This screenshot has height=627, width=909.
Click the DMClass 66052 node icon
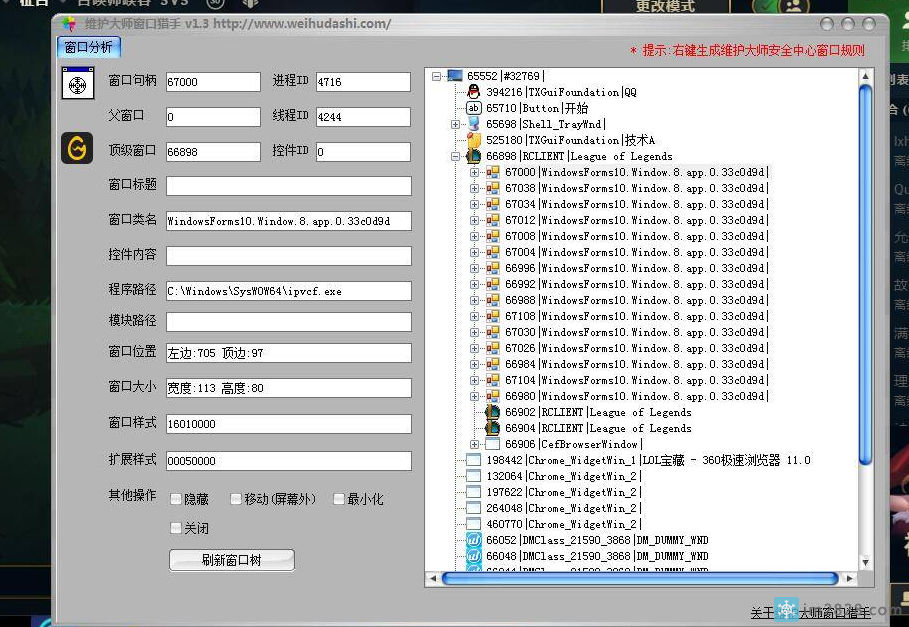[474, 540]
